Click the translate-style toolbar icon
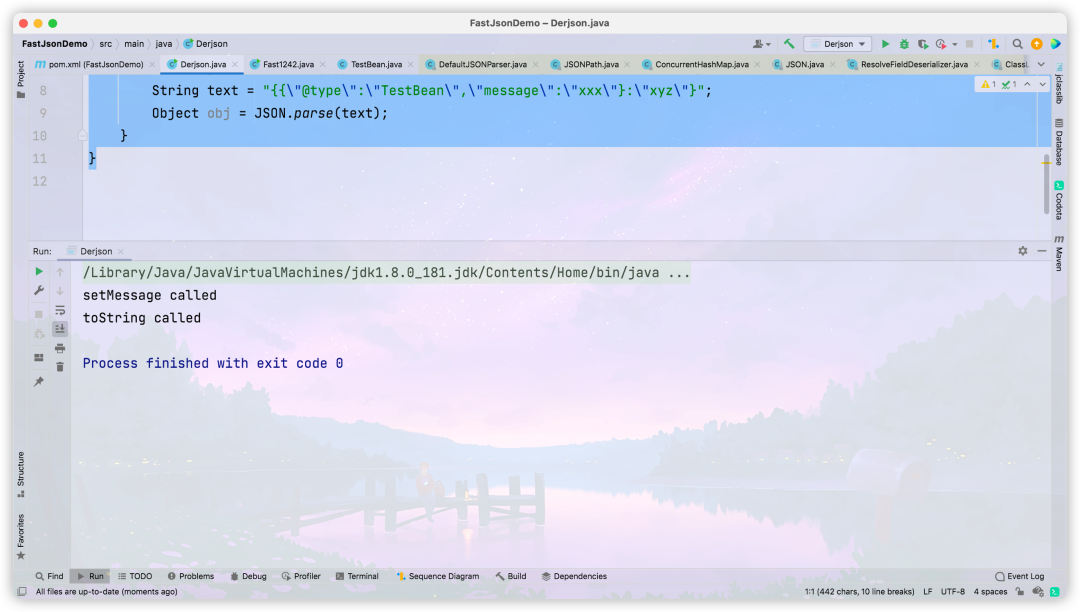The image size is (1080, 612). (x=993, y=44)
